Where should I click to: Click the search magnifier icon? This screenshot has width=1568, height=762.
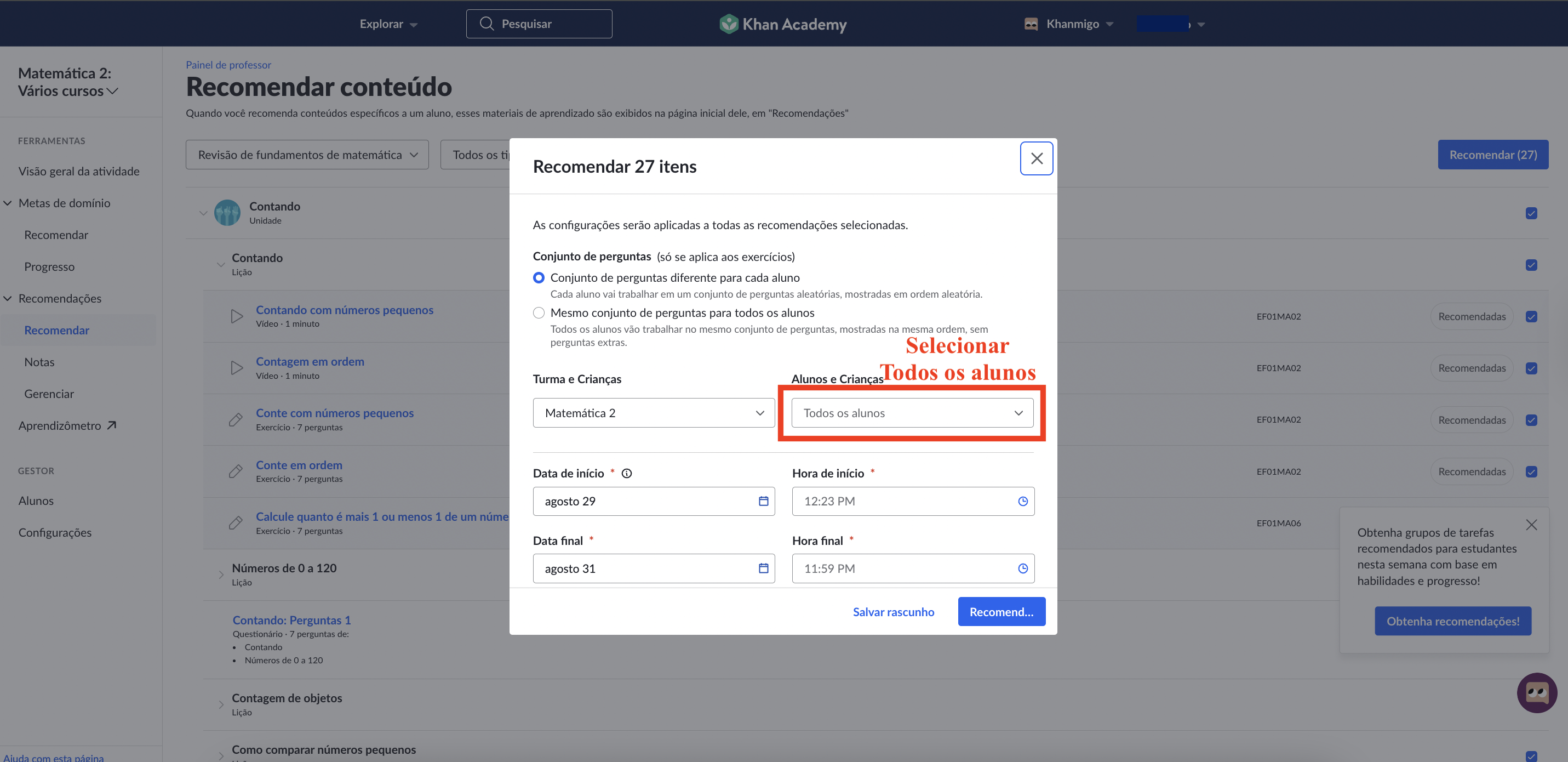[x=486, y=23]
